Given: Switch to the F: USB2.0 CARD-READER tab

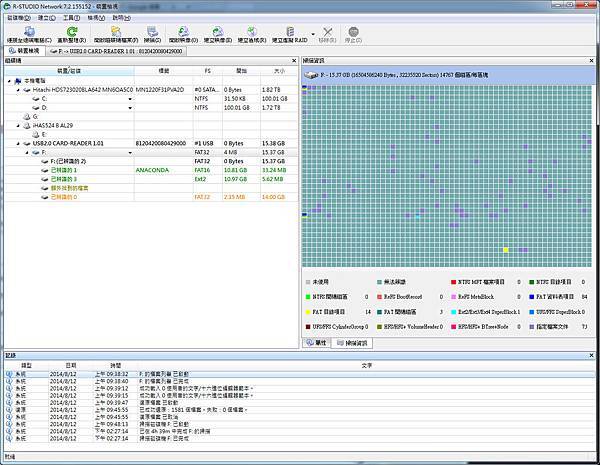Looking at the screenshot, I should tap(110, 50).
